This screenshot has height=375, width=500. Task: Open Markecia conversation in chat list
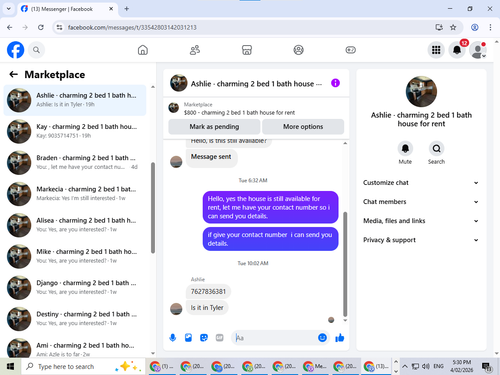click(75, 194)
